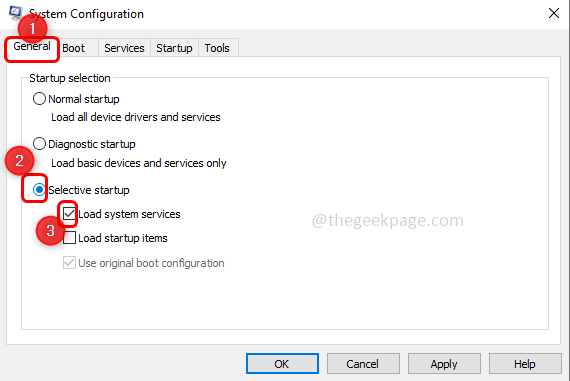Choose the Diagnostic startup option
570x381 pixels.
39,144
